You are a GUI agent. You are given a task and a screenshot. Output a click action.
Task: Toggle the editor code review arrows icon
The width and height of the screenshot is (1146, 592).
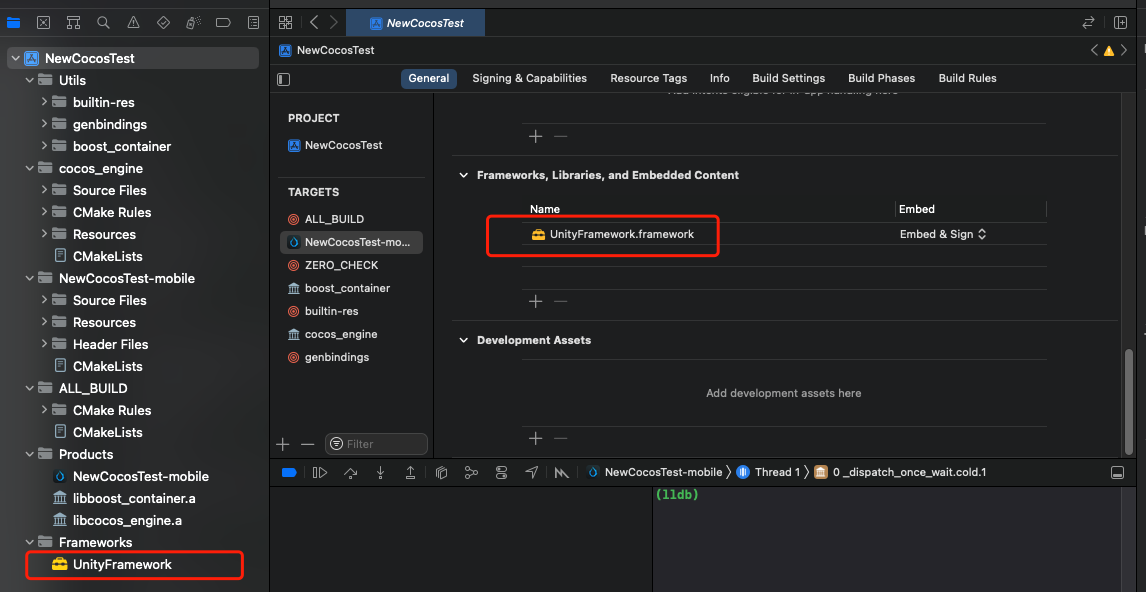pyautogui.click(x=1089, y=23)
